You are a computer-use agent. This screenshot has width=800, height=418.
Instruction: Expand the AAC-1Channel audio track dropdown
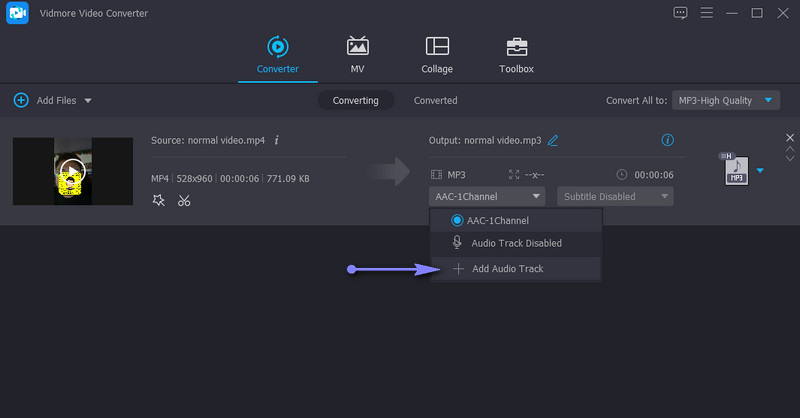(x=488, y=196)
